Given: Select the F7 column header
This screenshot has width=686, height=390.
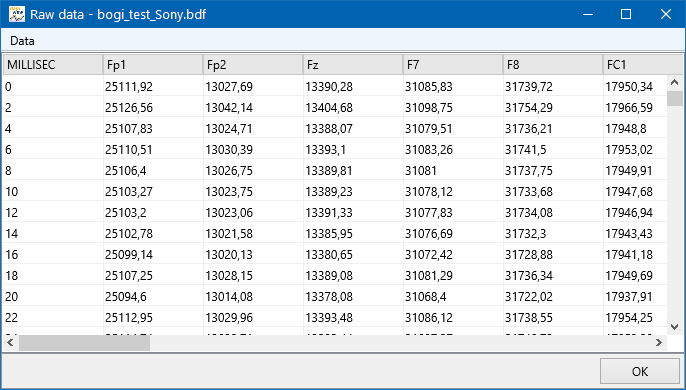Looking at the screenshot, I should (453, 65).
